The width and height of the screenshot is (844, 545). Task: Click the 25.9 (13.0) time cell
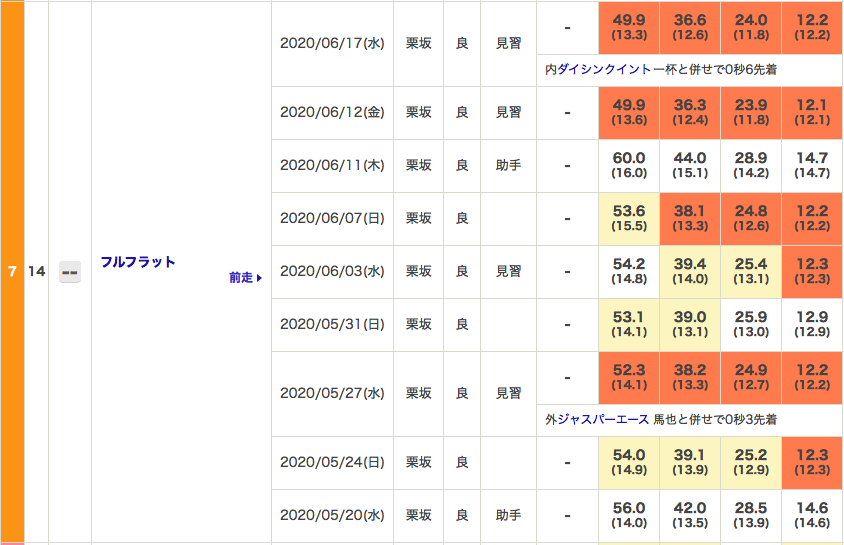751,324
